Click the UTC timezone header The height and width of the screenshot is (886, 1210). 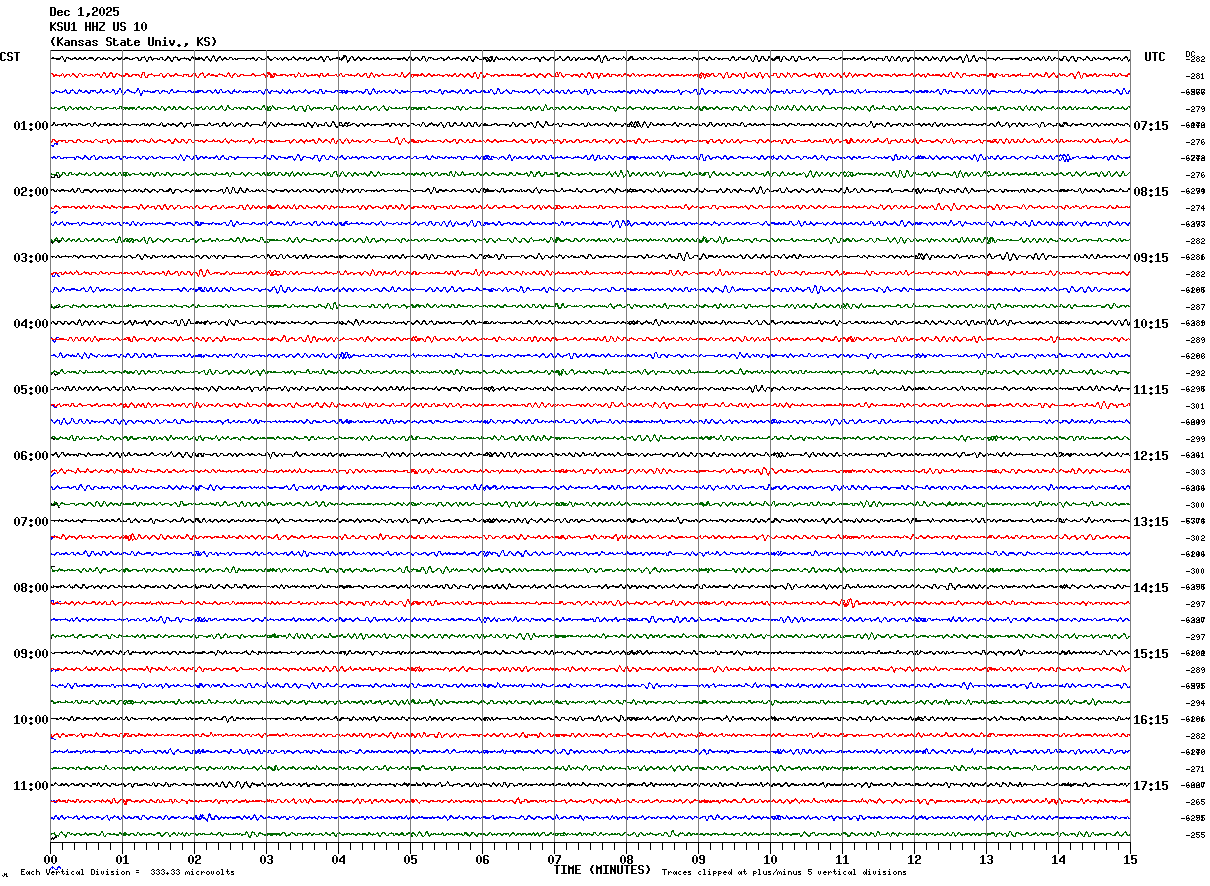(x=1155, y=57)
